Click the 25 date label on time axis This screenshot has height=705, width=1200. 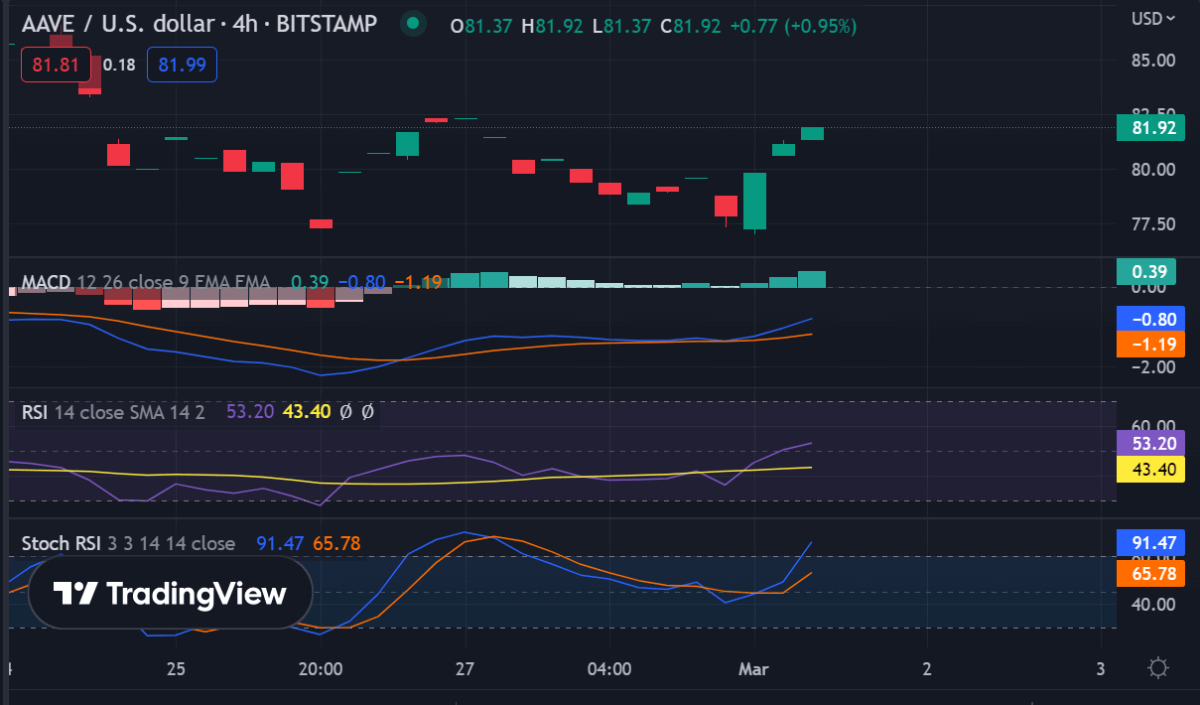click(x=176, y=668)
